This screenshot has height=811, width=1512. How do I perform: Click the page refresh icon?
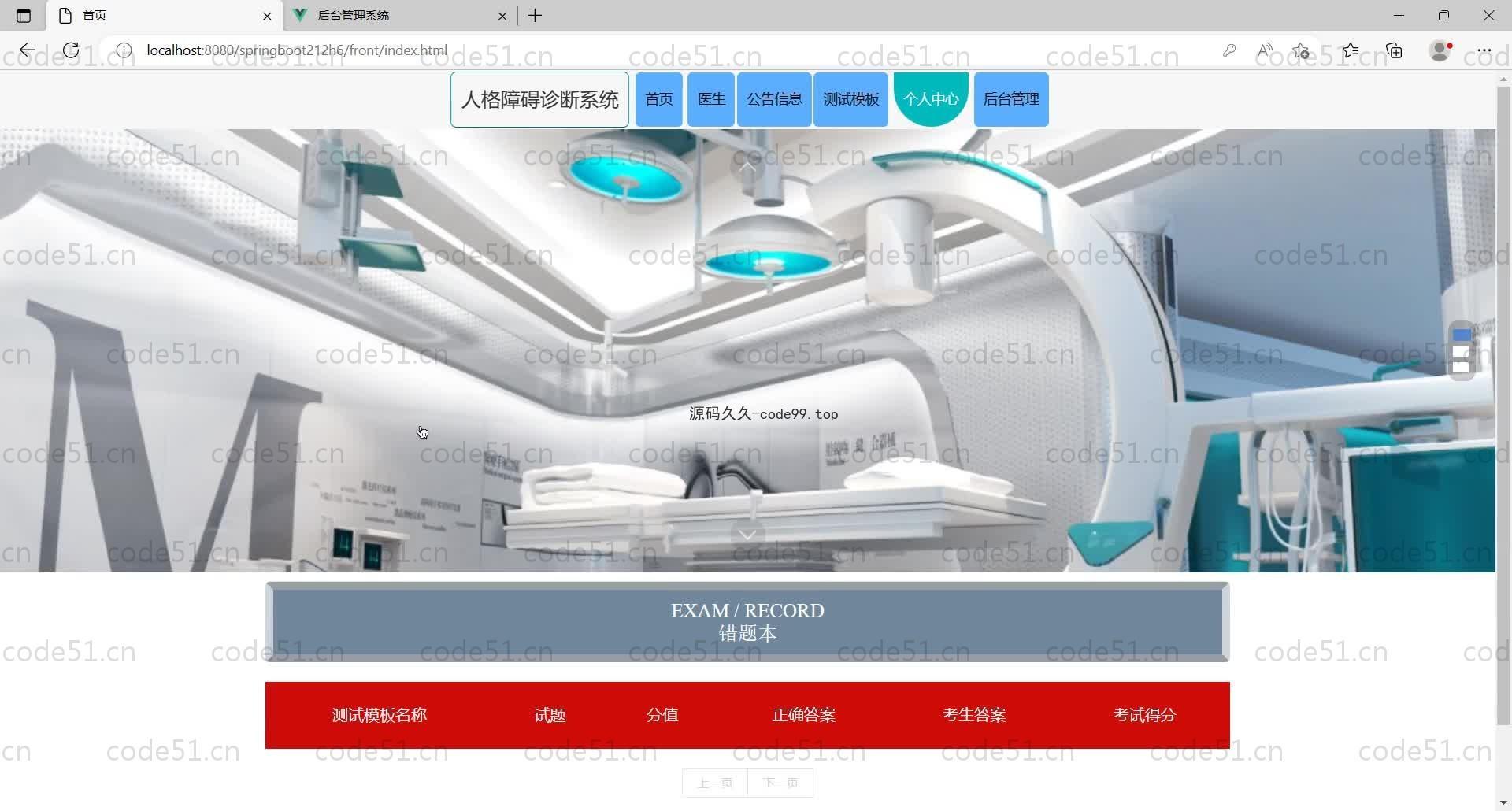point(71,50)
